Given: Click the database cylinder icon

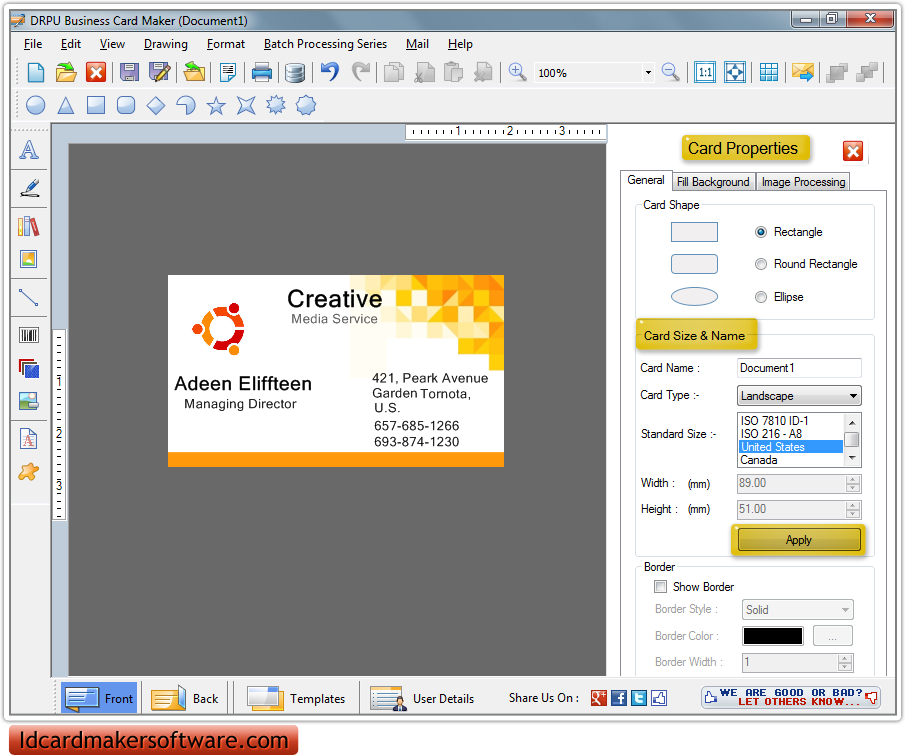Looking at the screenshot, I should click(x=295, y=73).
